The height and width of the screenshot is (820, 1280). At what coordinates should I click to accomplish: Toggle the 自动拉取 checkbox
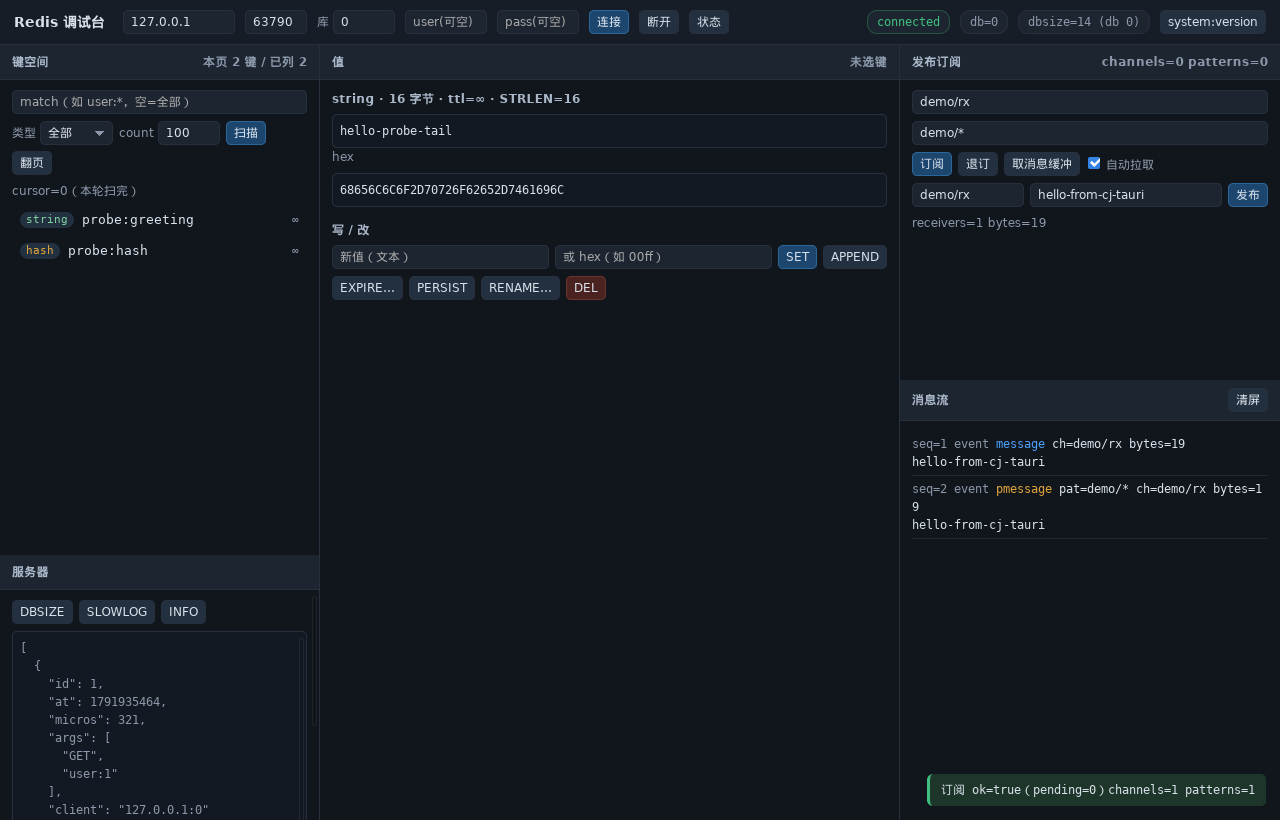[1094, 163]
